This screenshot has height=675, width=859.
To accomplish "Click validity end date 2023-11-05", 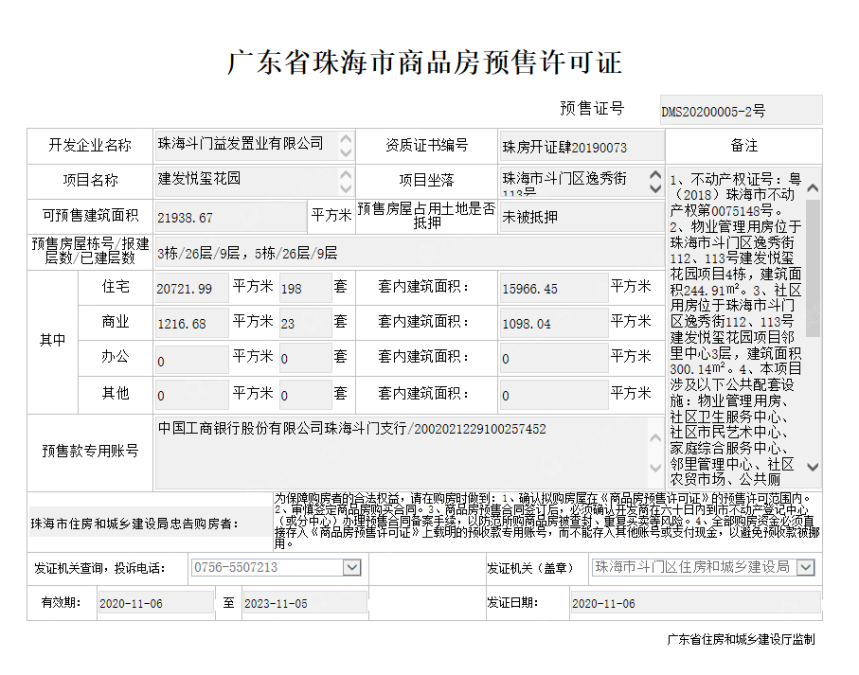I will point(305,603).
